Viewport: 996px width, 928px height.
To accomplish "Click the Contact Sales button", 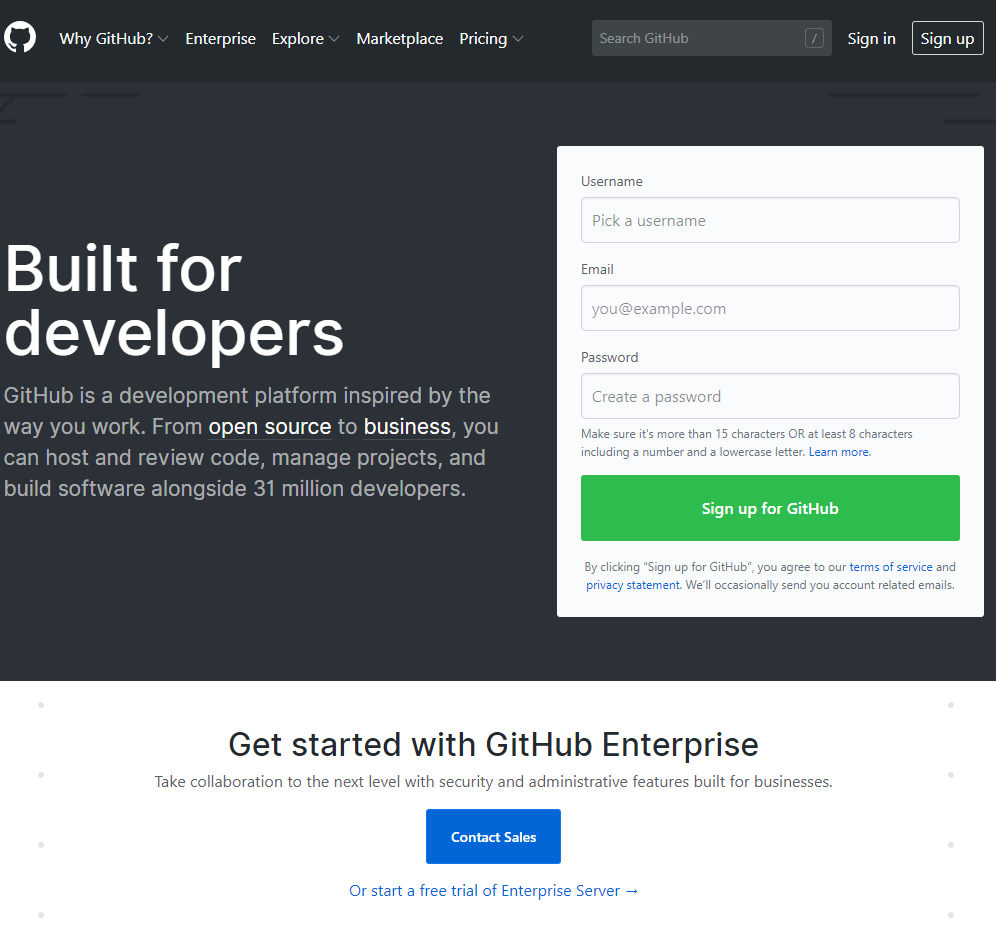I will [493, 837].
